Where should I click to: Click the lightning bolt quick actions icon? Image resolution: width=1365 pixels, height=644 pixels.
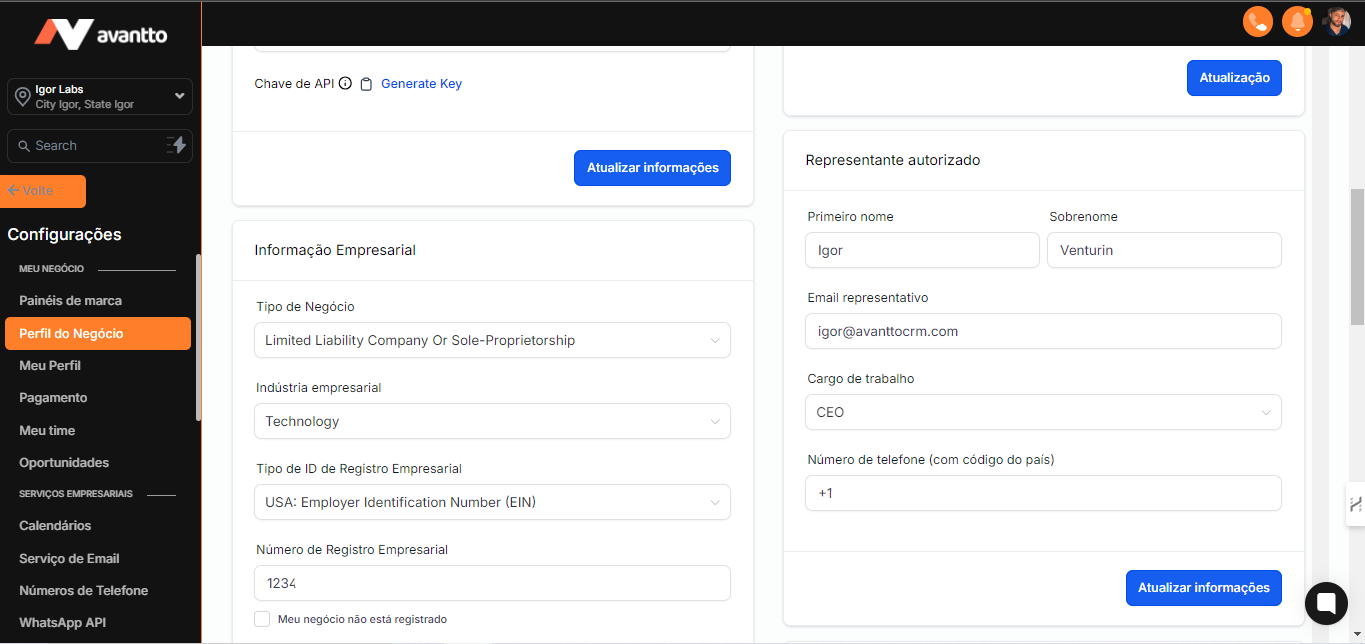click(177, 145)
